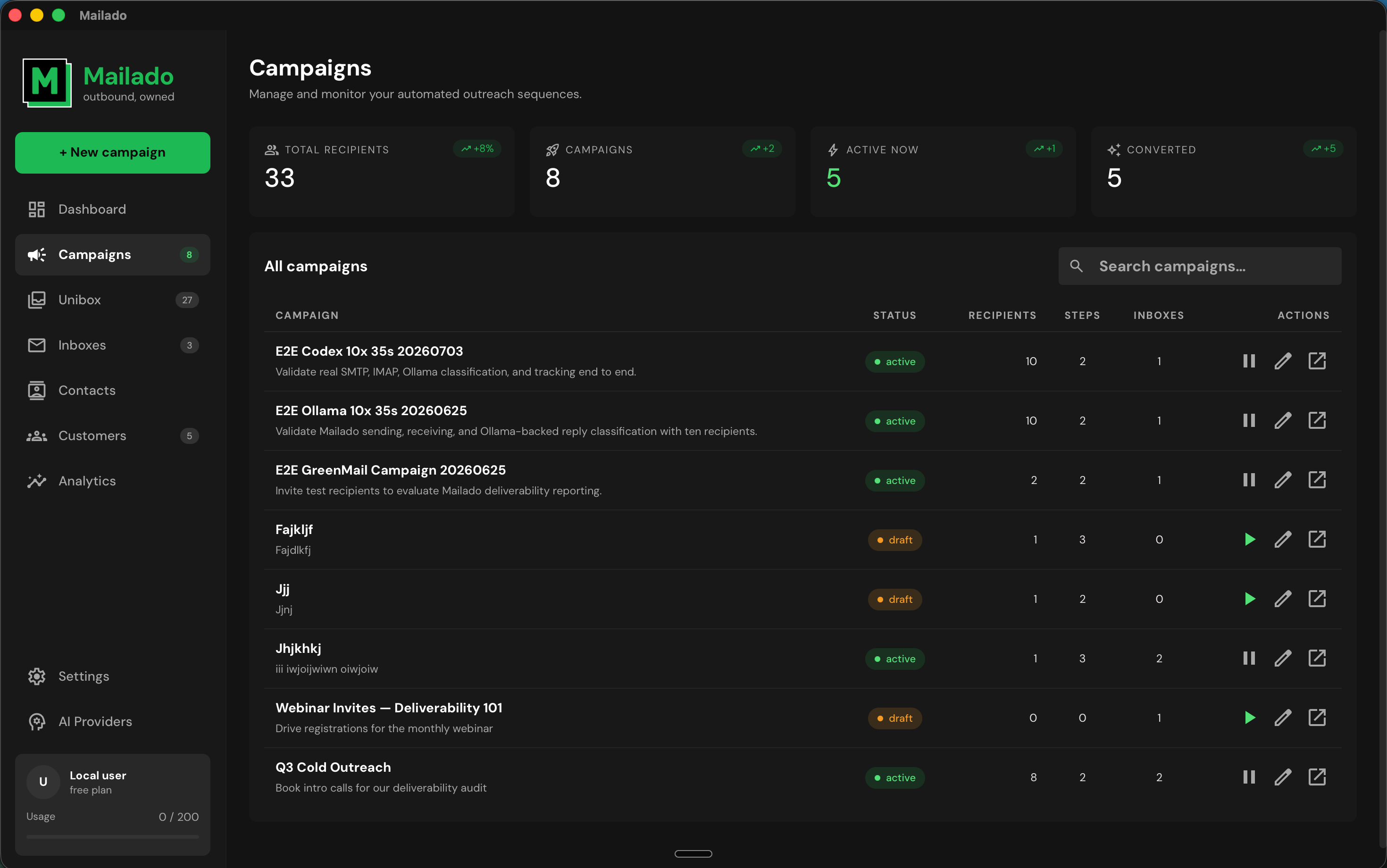Image resolution: width=1387 pixels, height=868 pixels.
Task: Open the Jhjkhkj campaign details icon
Action: [1317, 659]
